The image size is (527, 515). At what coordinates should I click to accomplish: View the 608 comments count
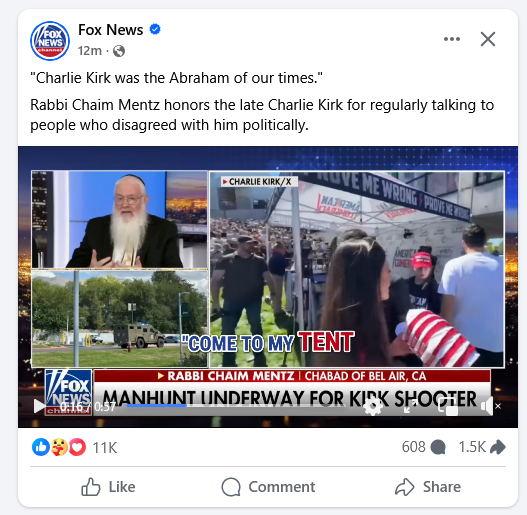[423, 447]
